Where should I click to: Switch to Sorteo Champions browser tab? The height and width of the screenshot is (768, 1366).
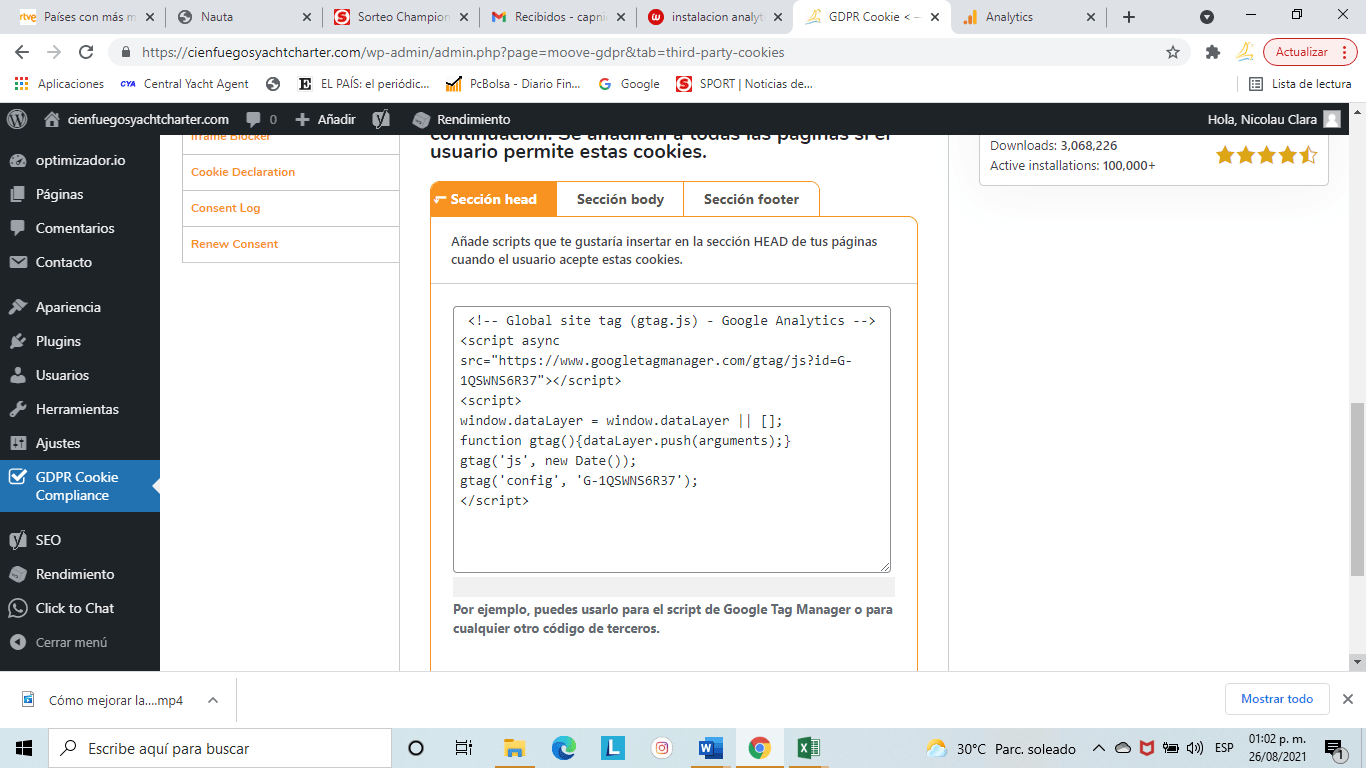[401, 17]
